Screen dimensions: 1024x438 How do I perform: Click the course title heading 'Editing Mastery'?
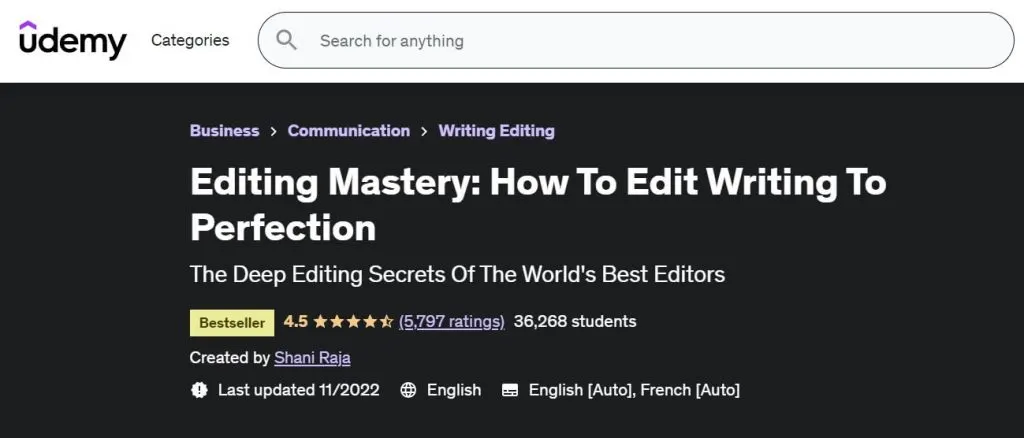point(538,204)
